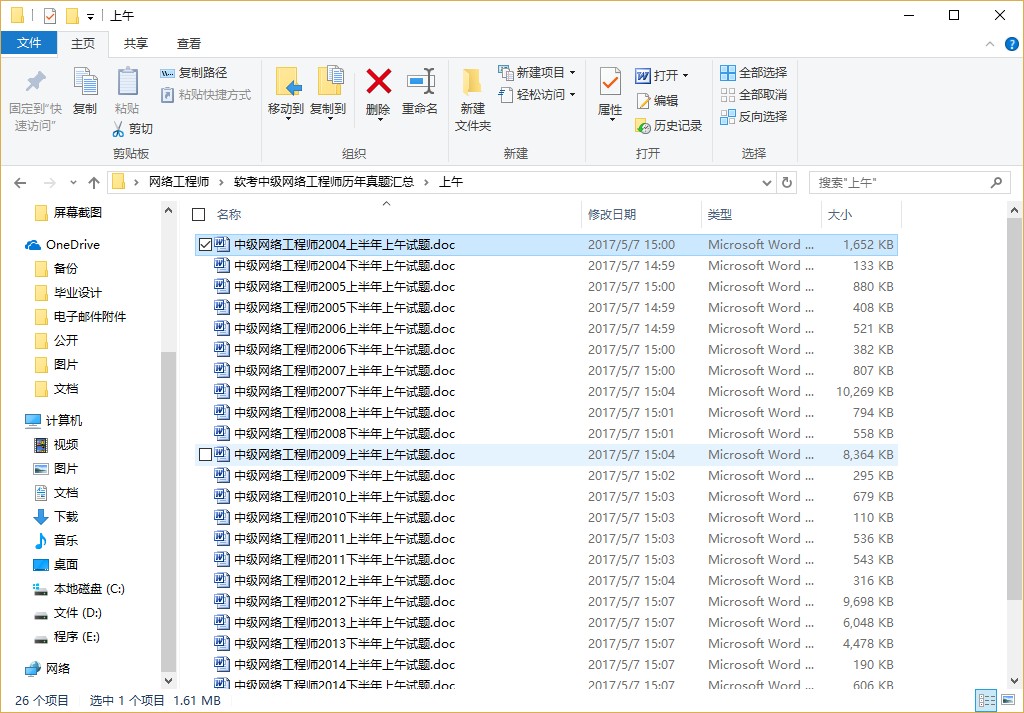Open the recent locations dropdown arrow
This screenshot has width=1024, height=713.
73,183
